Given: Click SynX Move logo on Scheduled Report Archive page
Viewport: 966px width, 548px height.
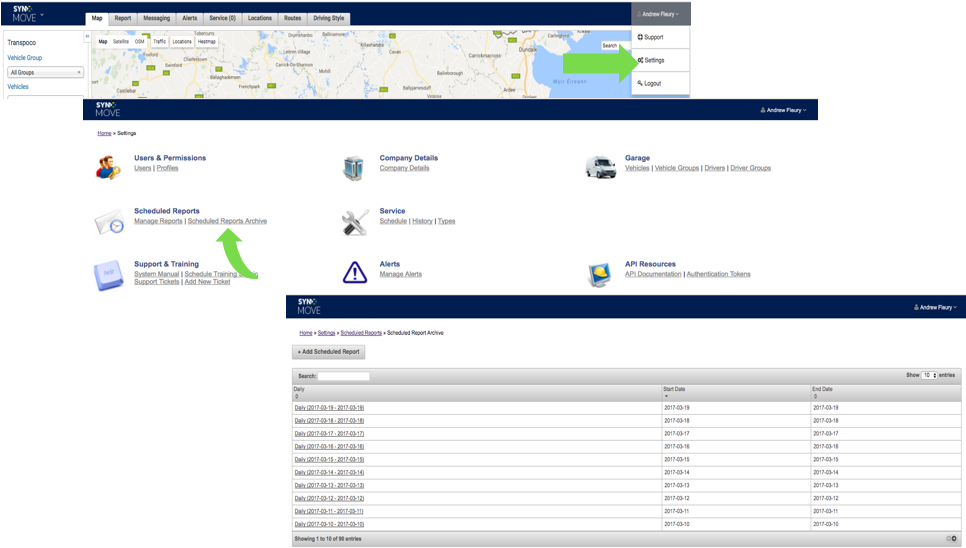Looking at the screenshot, I should (309, 306).
